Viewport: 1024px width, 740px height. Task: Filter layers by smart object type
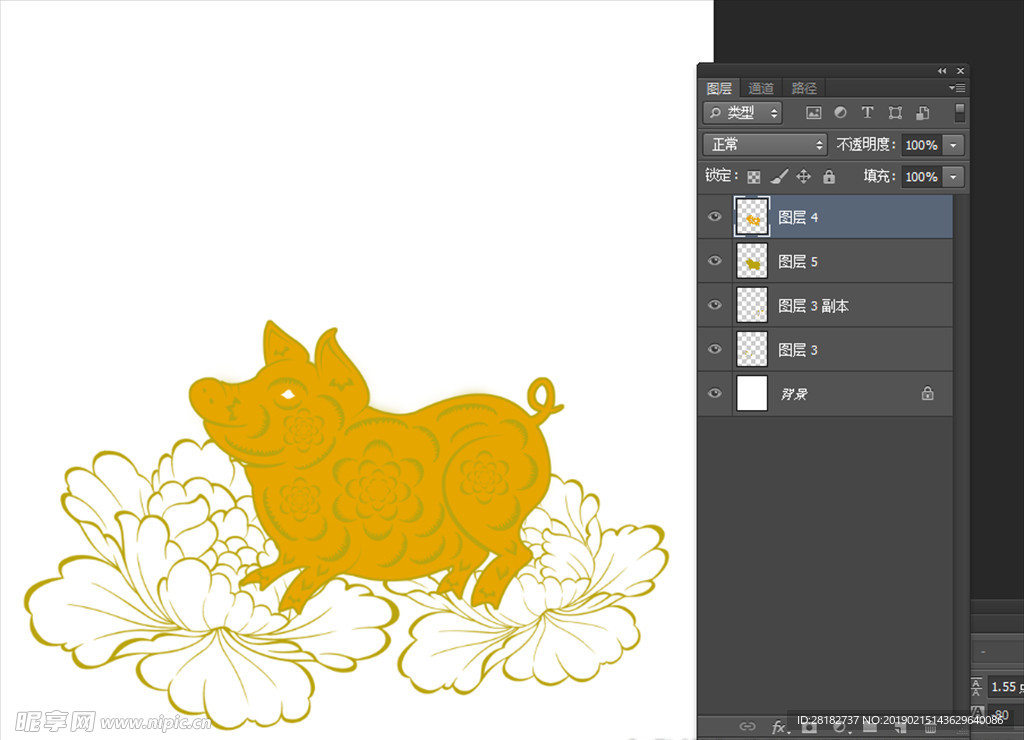click(x=923, y=113)
